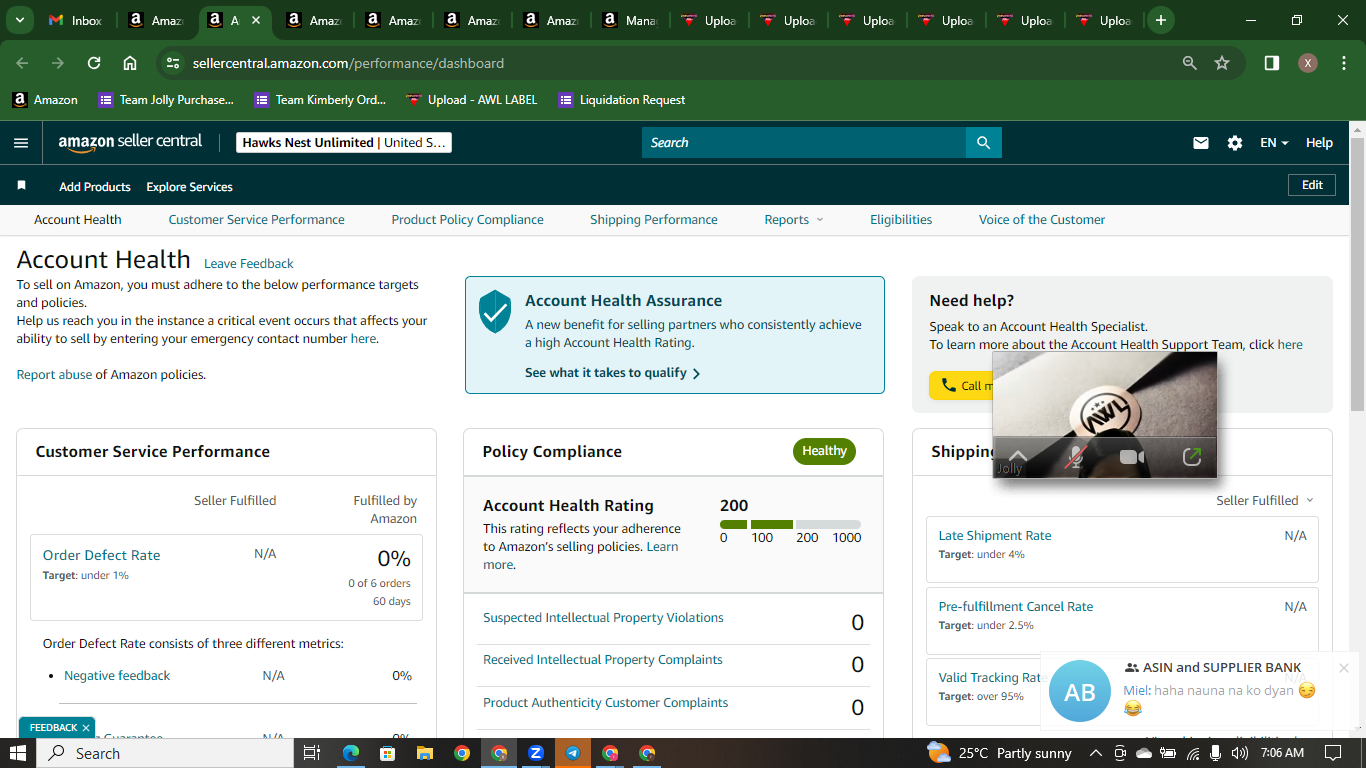Click Explore Services in the favorites bar
The image size is (1366, 768).
pyautogui.click(x=189, y=187)
